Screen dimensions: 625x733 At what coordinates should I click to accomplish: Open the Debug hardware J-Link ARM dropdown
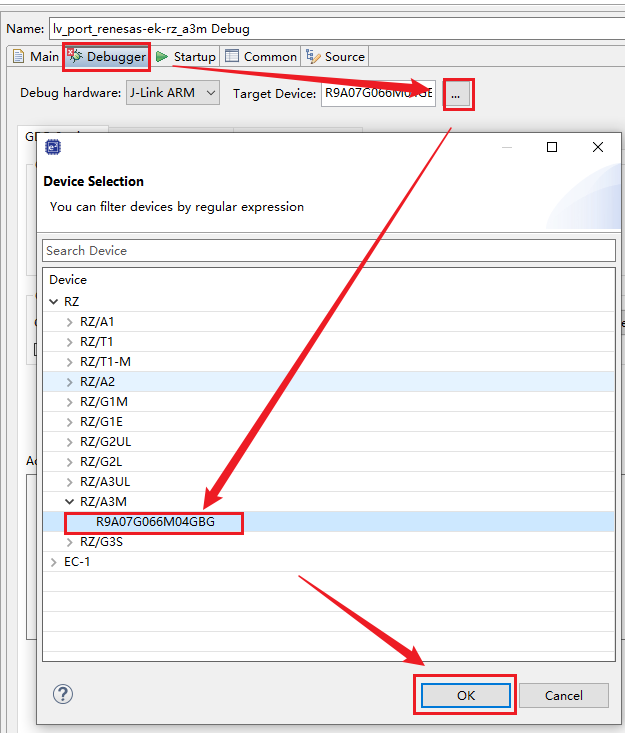pos(173,93)
